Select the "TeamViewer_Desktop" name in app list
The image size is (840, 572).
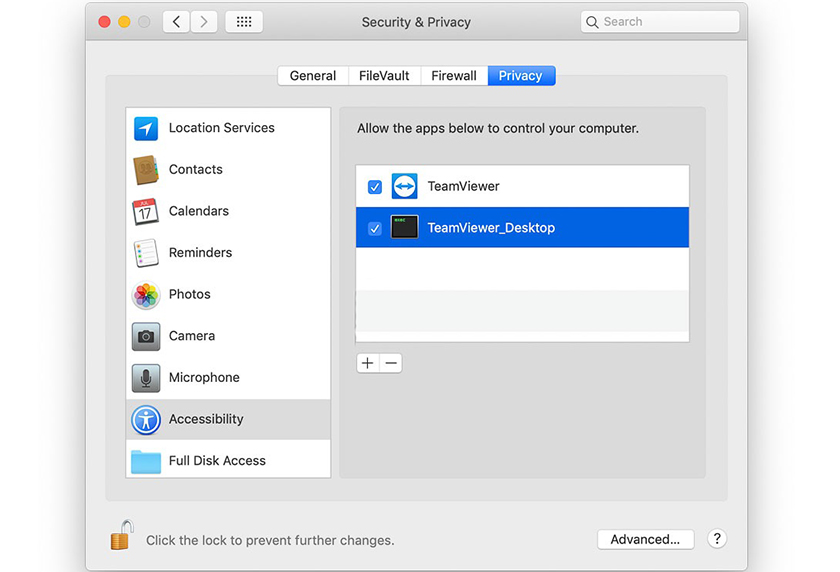click(491, 228)
